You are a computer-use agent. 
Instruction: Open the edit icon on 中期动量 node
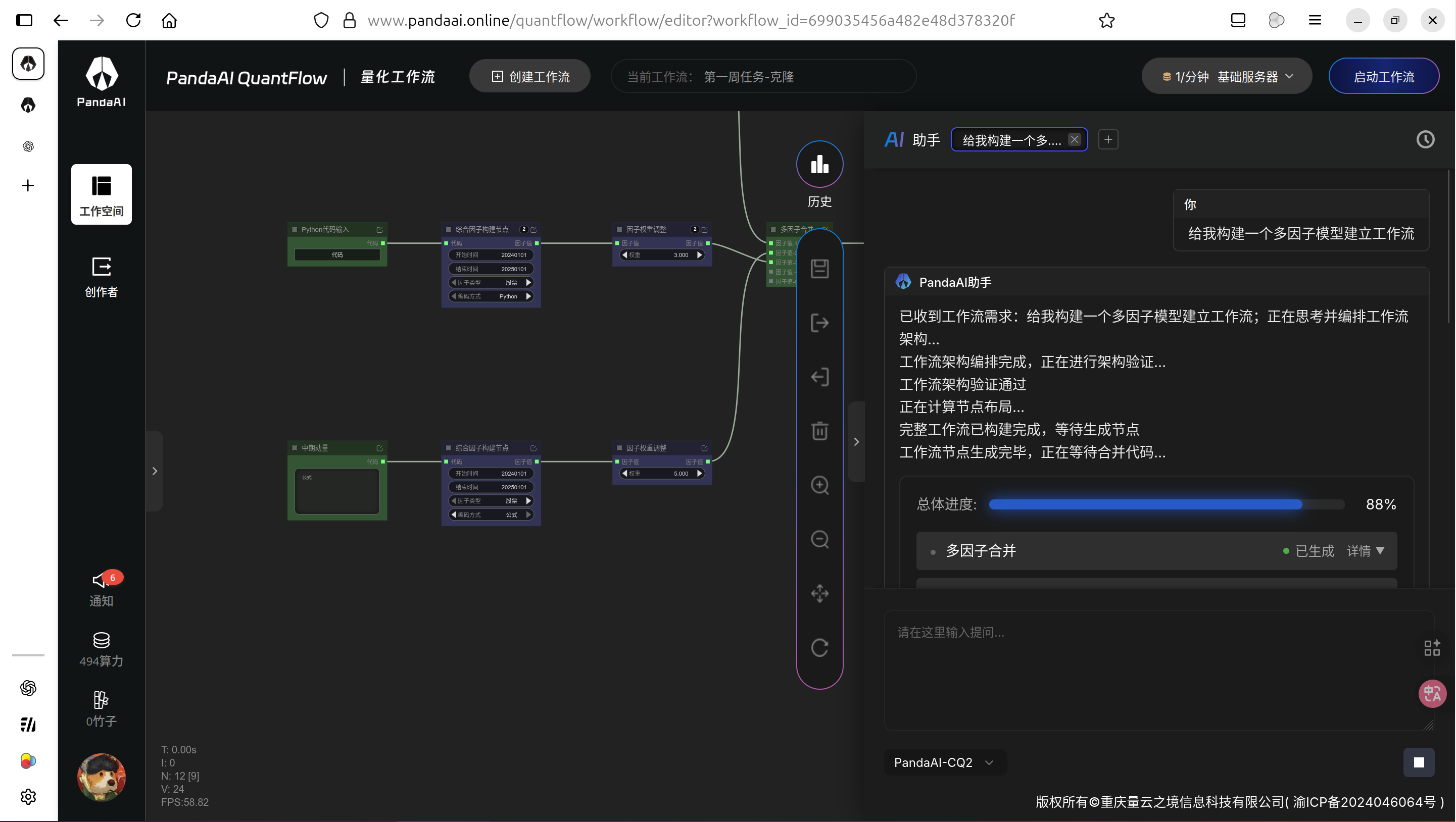(x=379, y=448)
